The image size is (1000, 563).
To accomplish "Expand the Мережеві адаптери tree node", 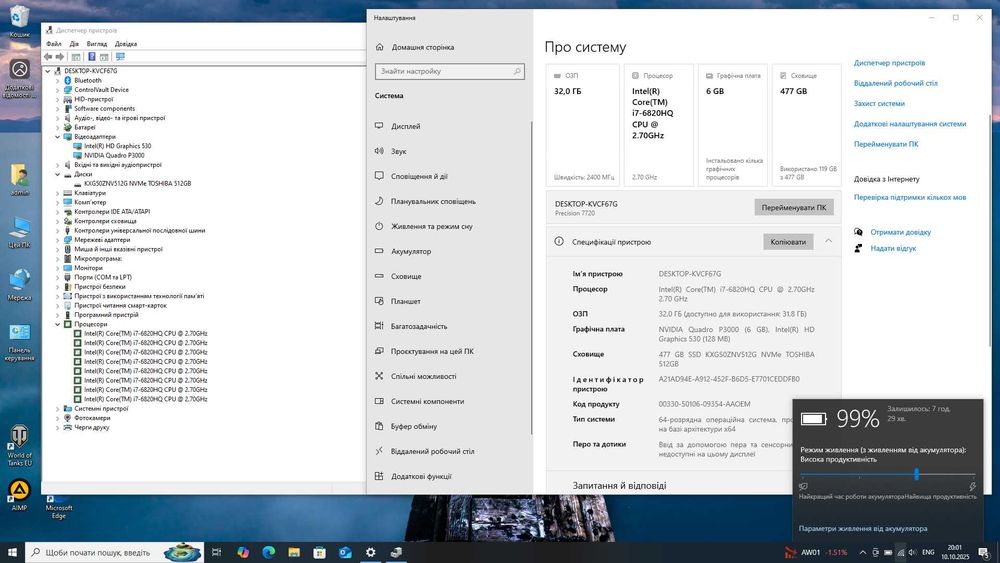I will click(x=57, y=240).
